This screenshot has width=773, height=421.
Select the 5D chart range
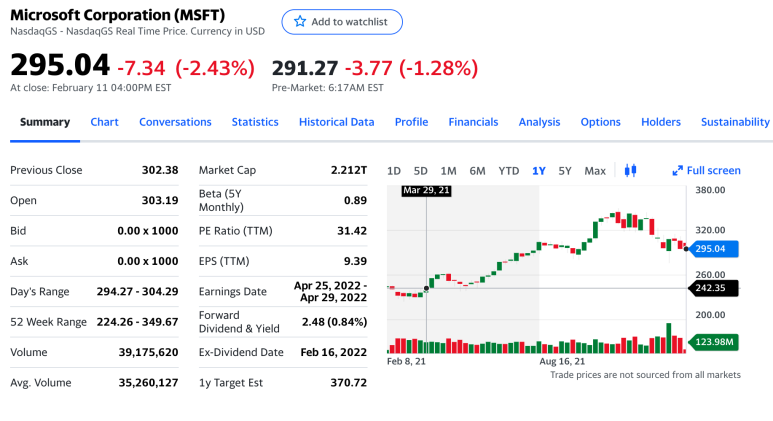421,171
